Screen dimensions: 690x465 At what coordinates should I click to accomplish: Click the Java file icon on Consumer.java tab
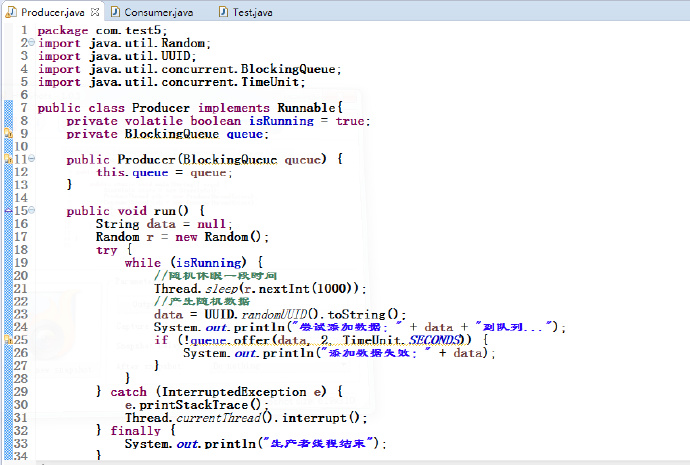tap(115, 12)
